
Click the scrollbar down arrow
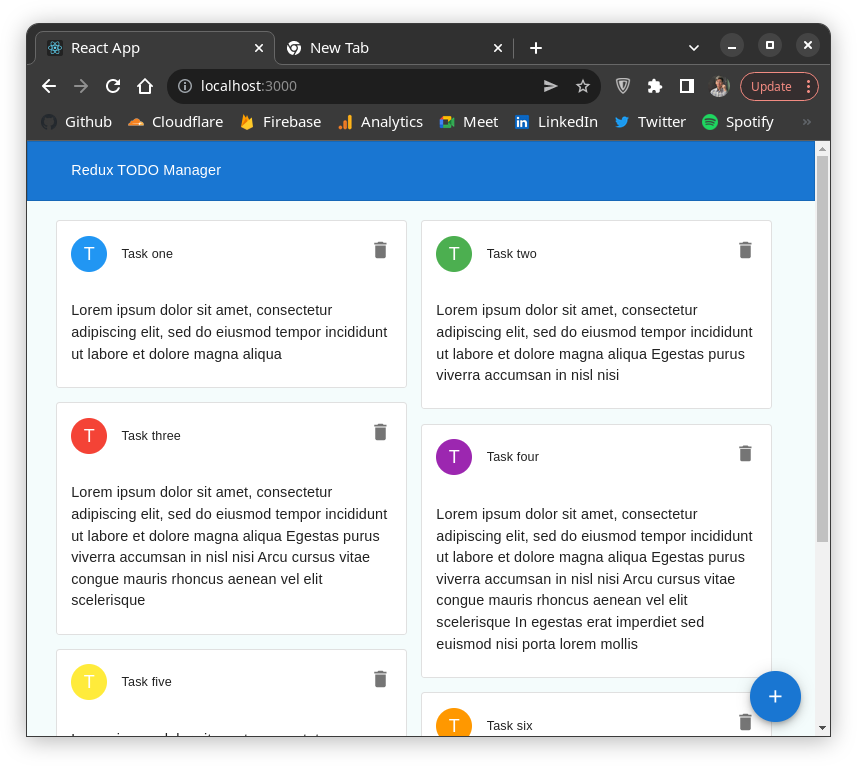tap(822, 727)
